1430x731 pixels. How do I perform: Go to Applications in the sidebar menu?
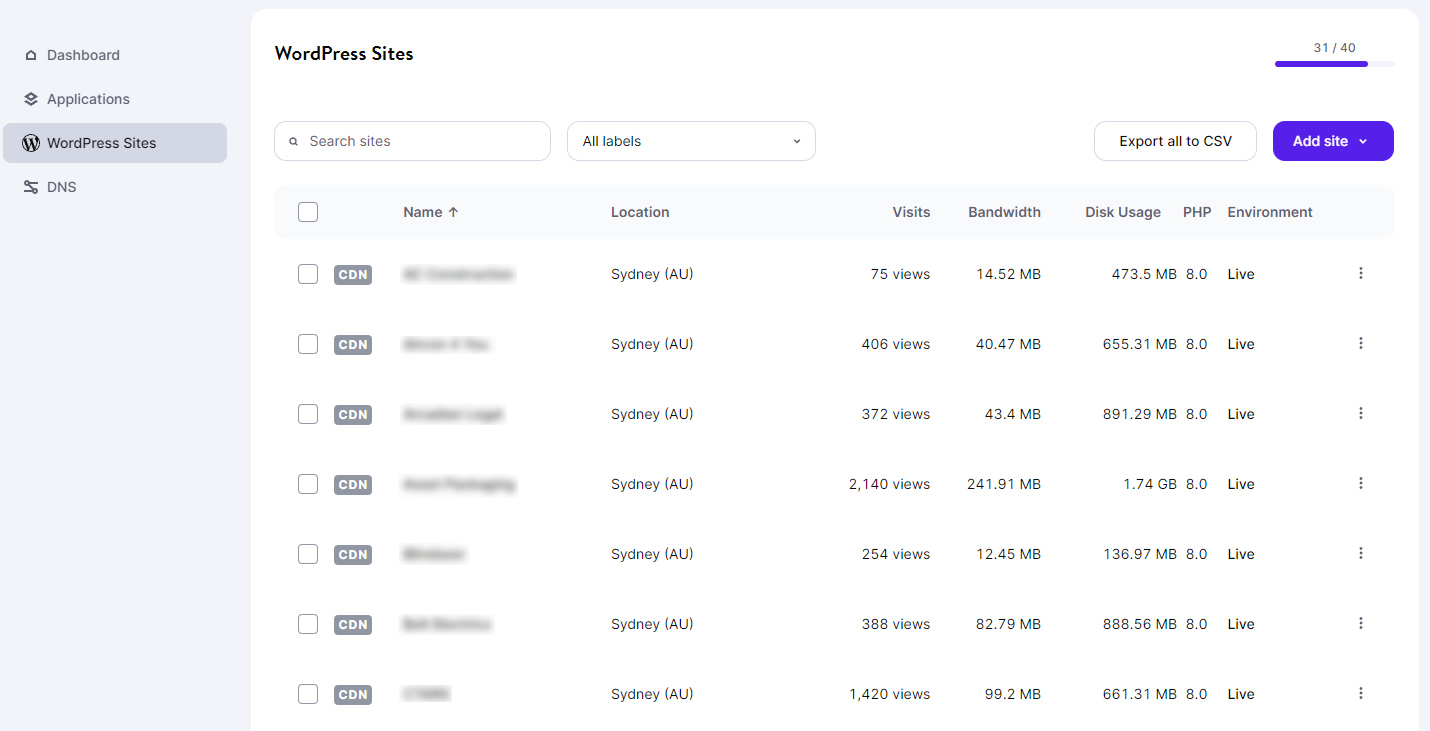[88, 99]
